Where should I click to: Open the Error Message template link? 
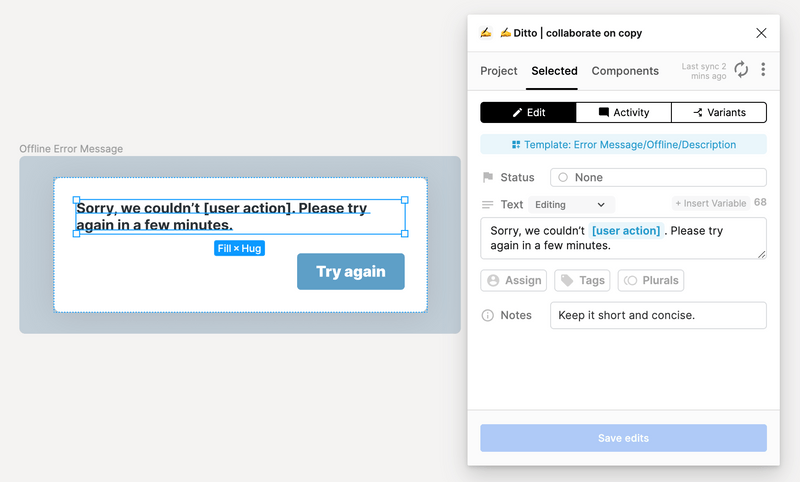coord(623,145)
